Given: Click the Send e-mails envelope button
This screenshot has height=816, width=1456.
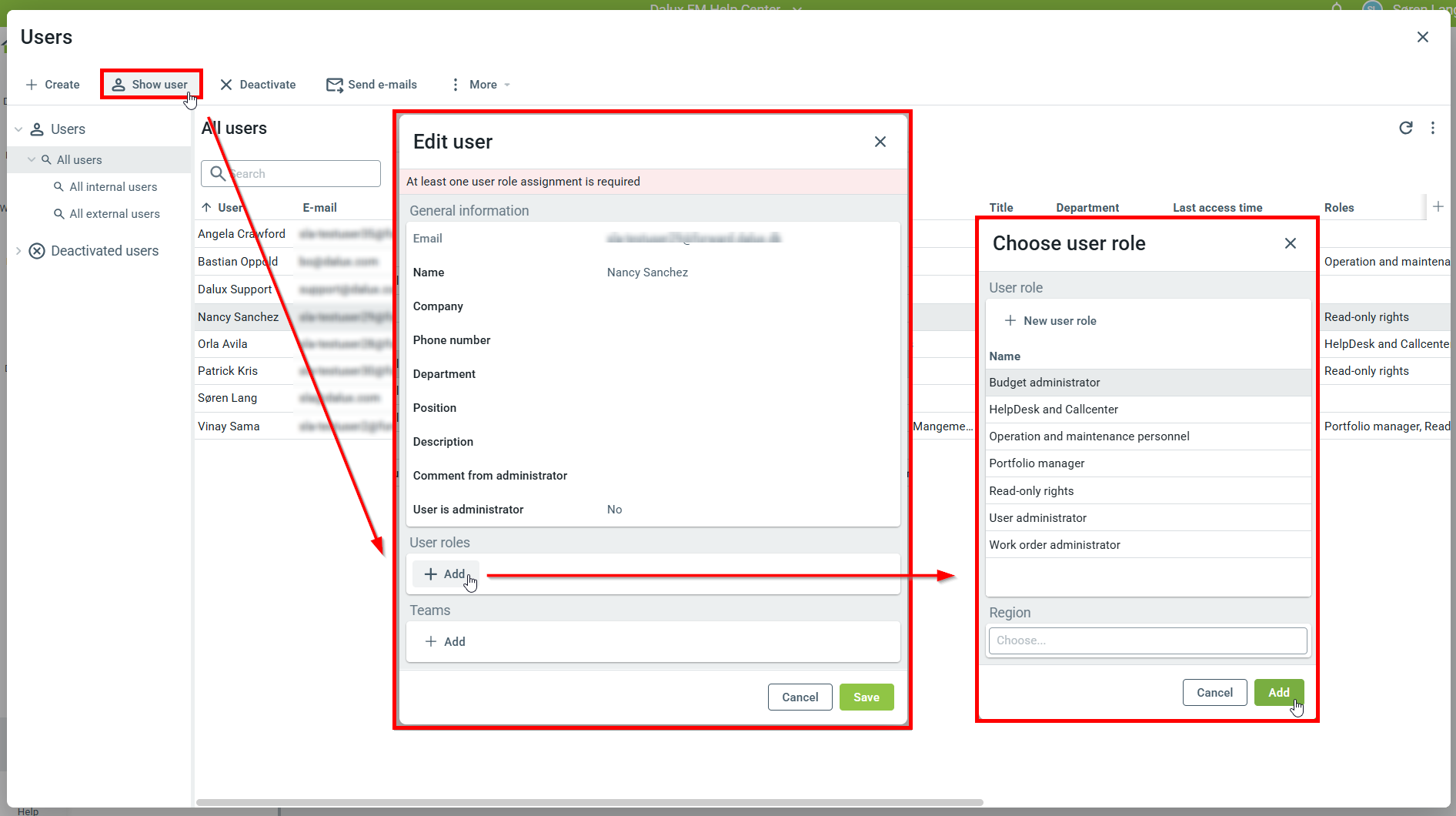Looking at the screenshot, I should coord(372,85).
